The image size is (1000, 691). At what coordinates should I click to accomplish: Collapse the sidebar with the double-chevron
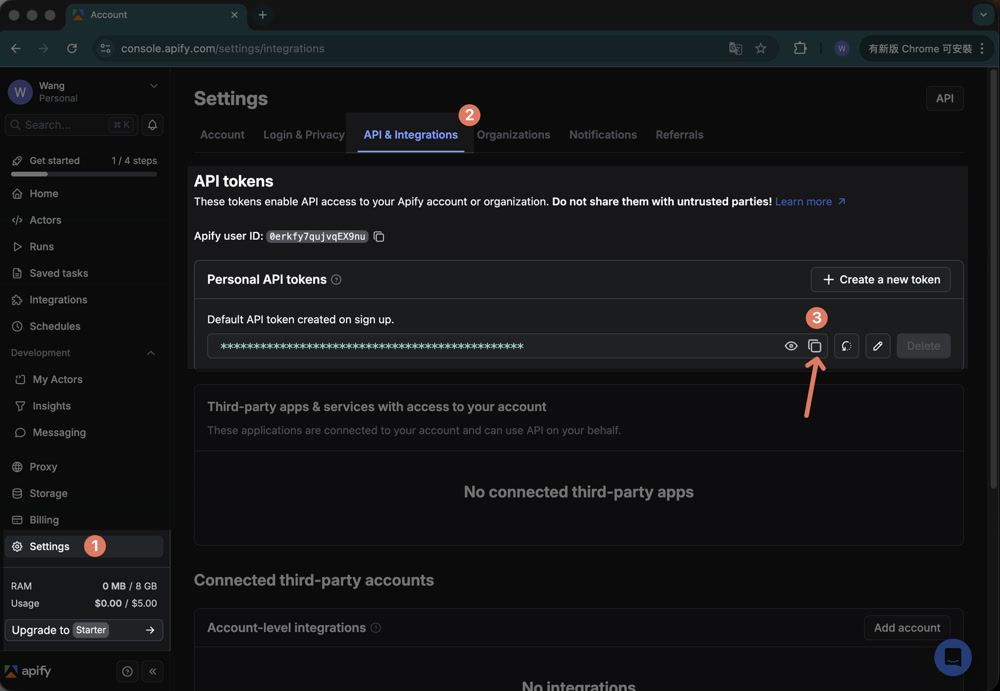(x=152, y=671)
